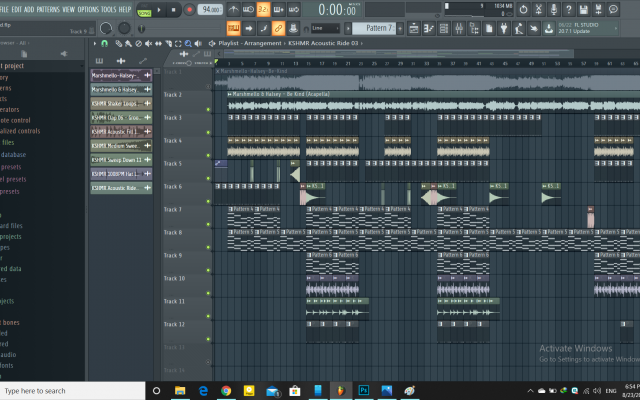This screenshot has width=640, height=400.
Task: Click the Type here to search box
Action: tap(73, 391)
